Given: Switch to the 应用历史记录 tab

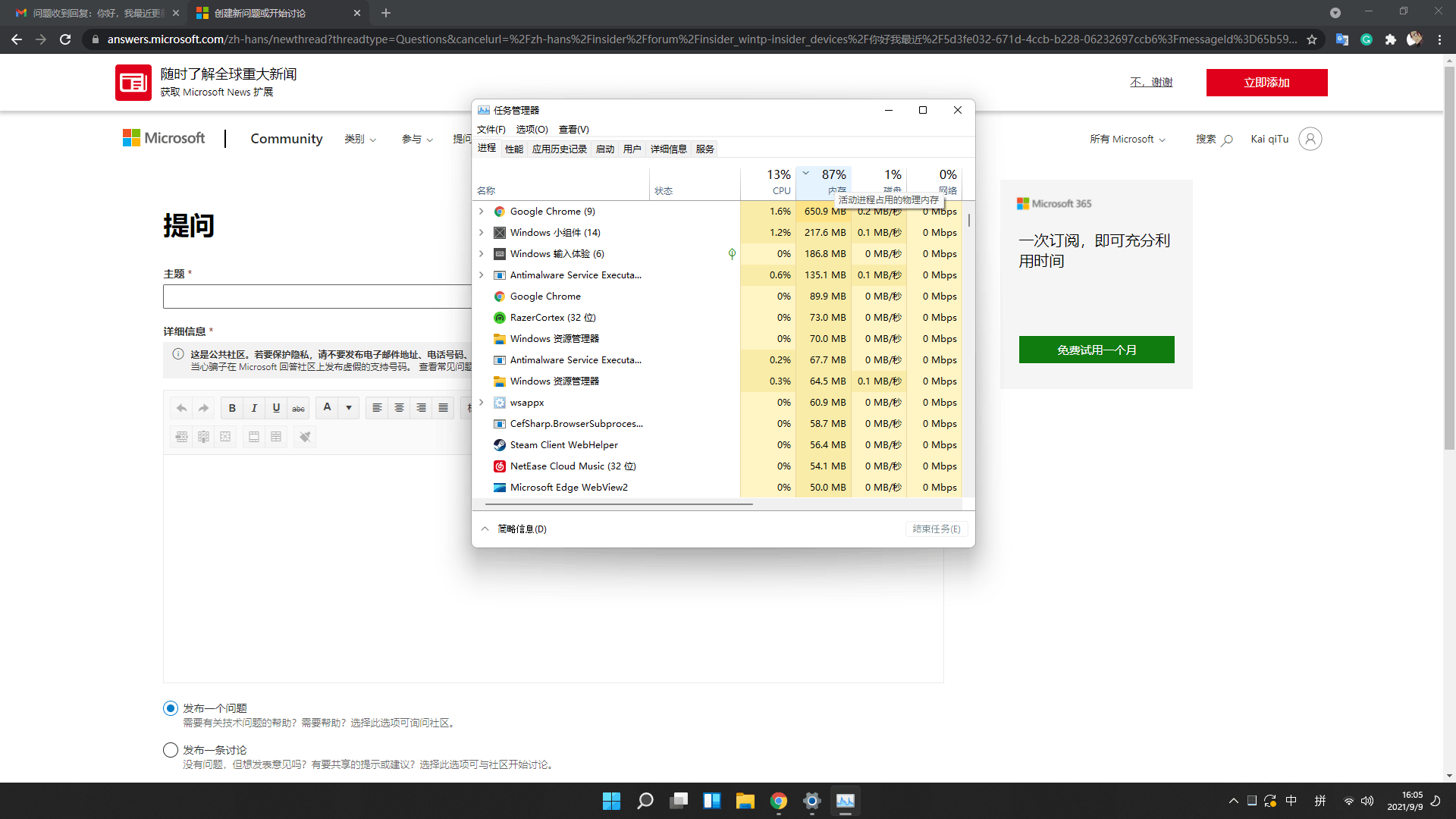Looking at the screenshot, I should pos(560,149).
